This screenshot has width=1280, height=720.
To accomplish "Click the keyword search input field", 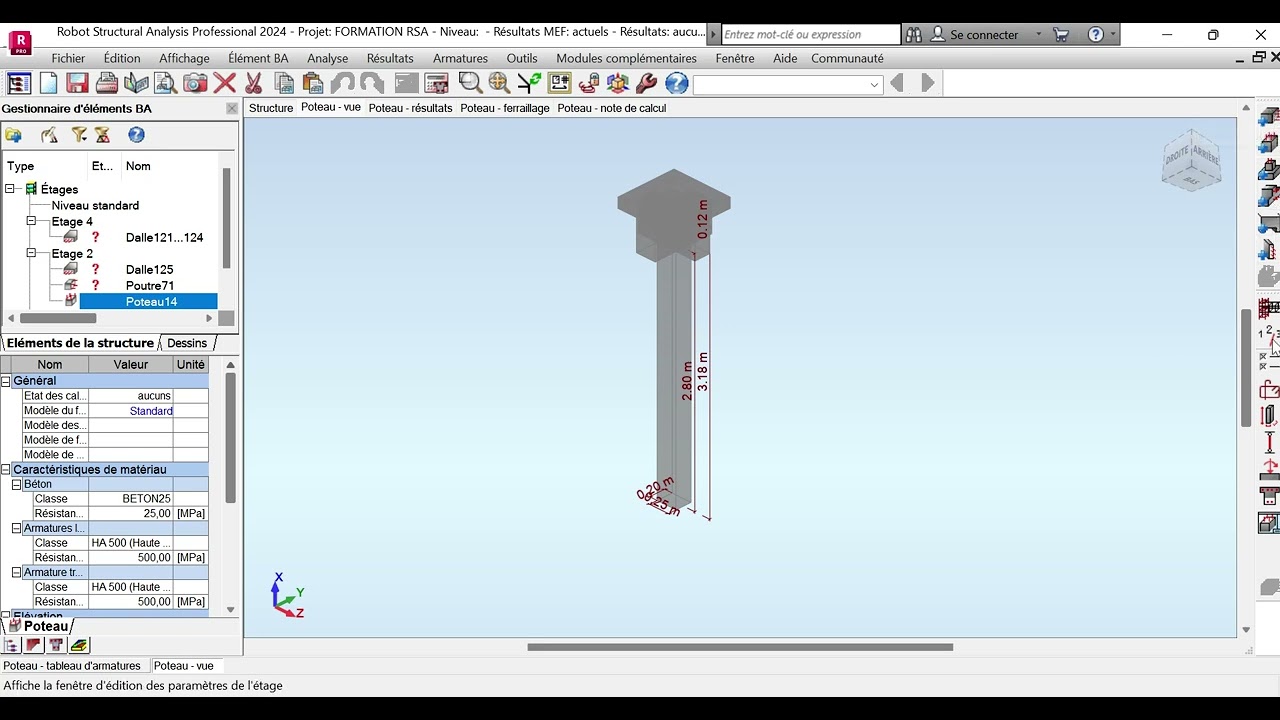I will click(x=811, y=34).
